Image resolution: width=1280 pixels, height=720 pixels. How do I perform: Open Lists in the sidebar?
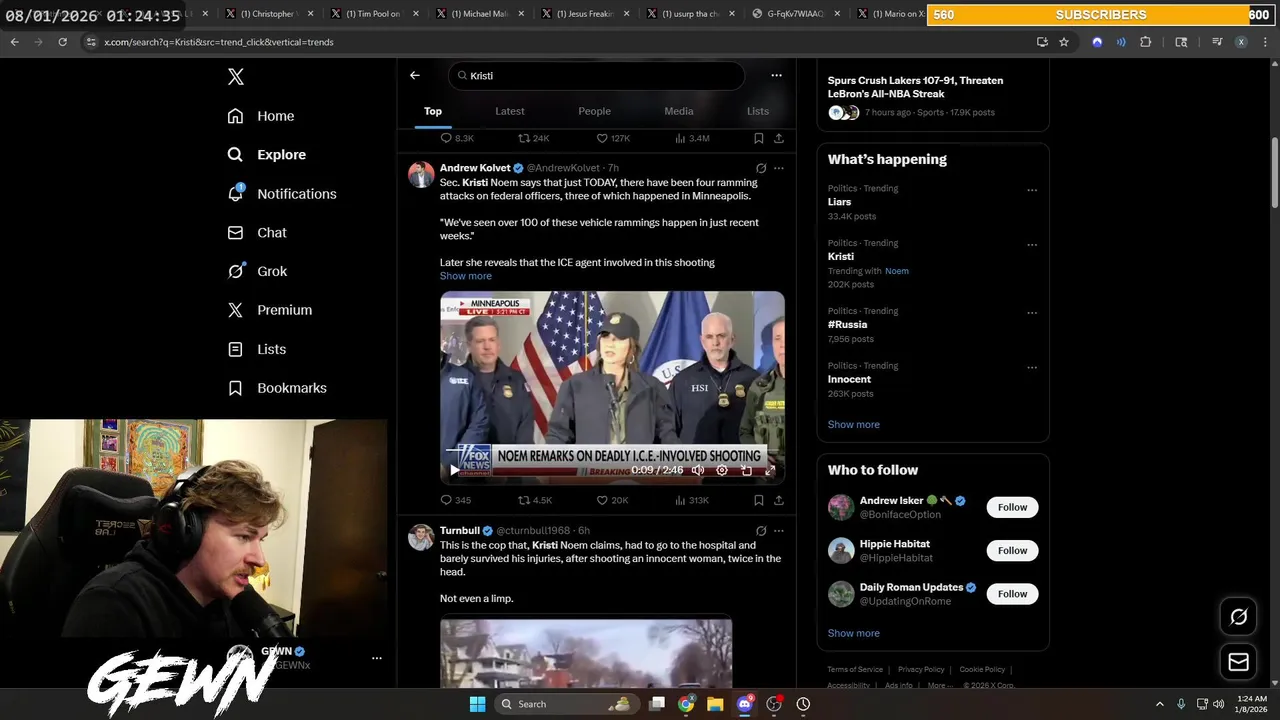click(x=256, y=349)
